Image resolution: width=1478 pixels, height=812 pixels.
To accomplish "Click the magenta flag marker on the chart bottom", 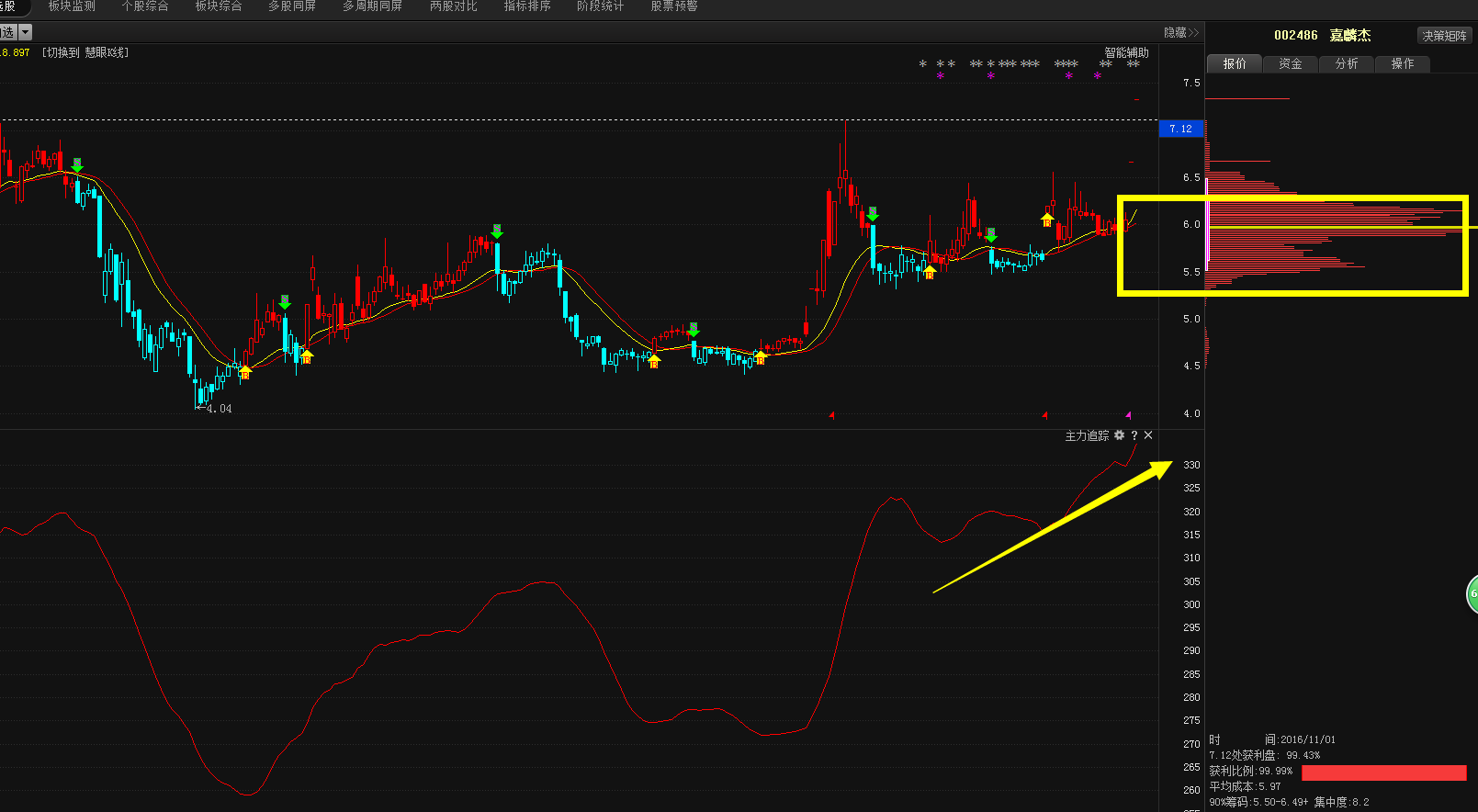I will pos(1128,415).
